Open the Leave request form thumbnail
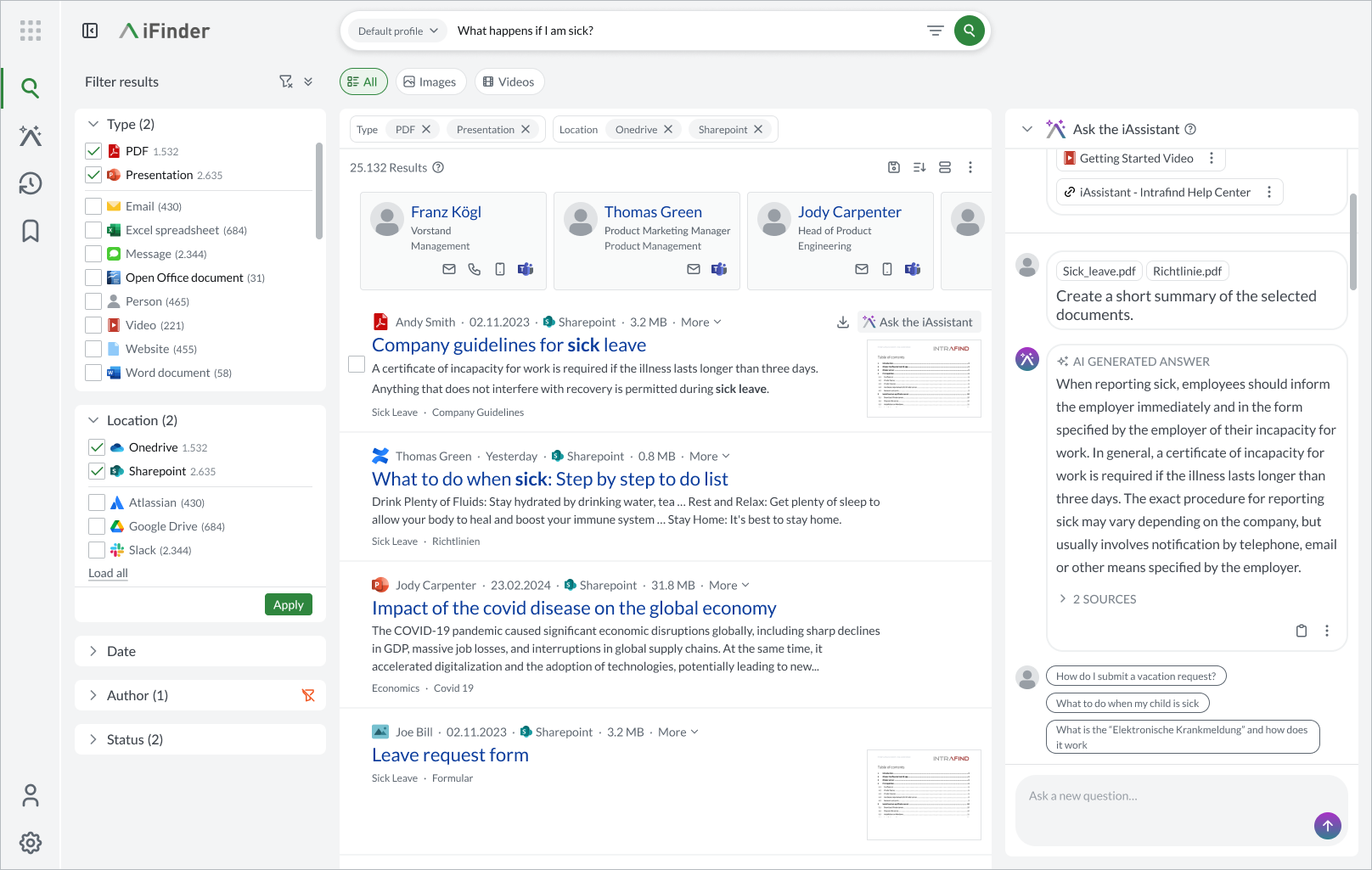 [x=924, y=795]
